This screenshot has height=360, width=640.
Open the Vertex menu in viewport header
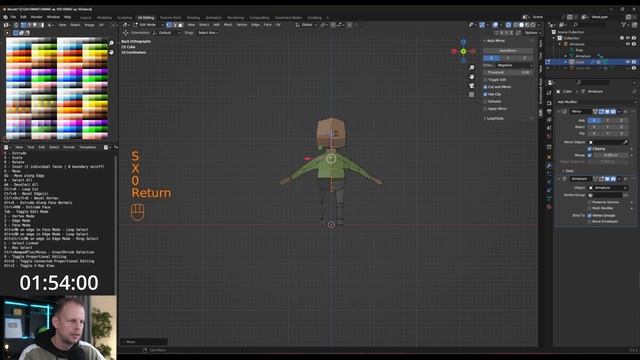pyautogui.click(x=242, y=25)
